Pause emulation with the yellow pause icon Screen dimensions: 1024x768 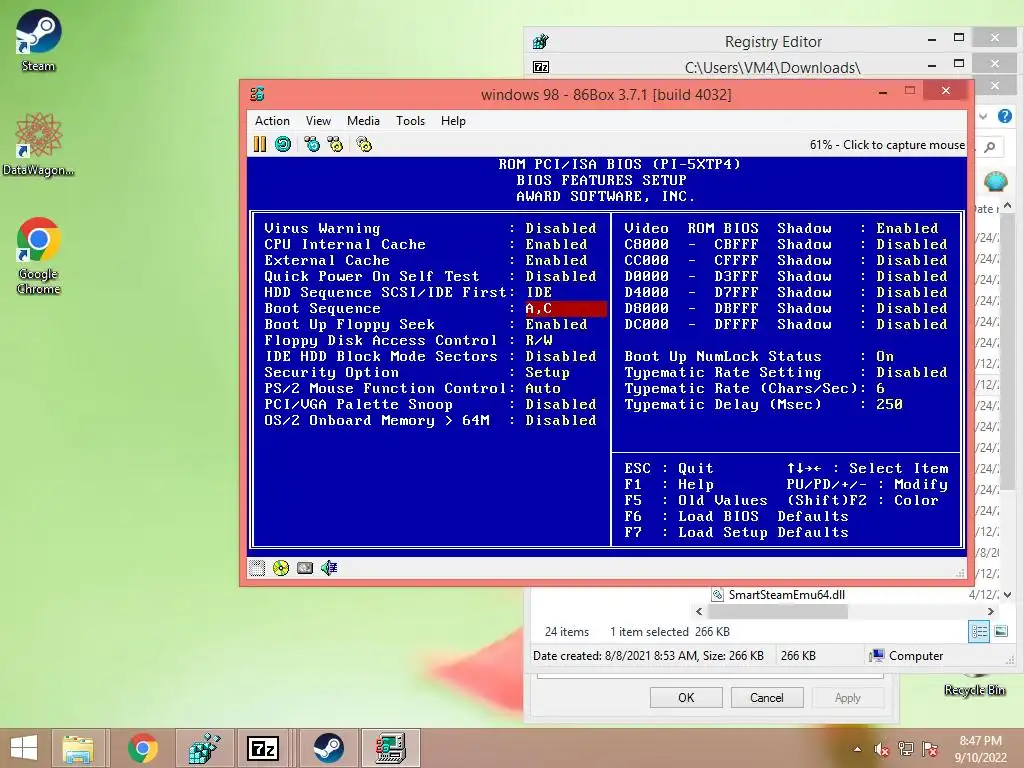(x=260, y=144)
